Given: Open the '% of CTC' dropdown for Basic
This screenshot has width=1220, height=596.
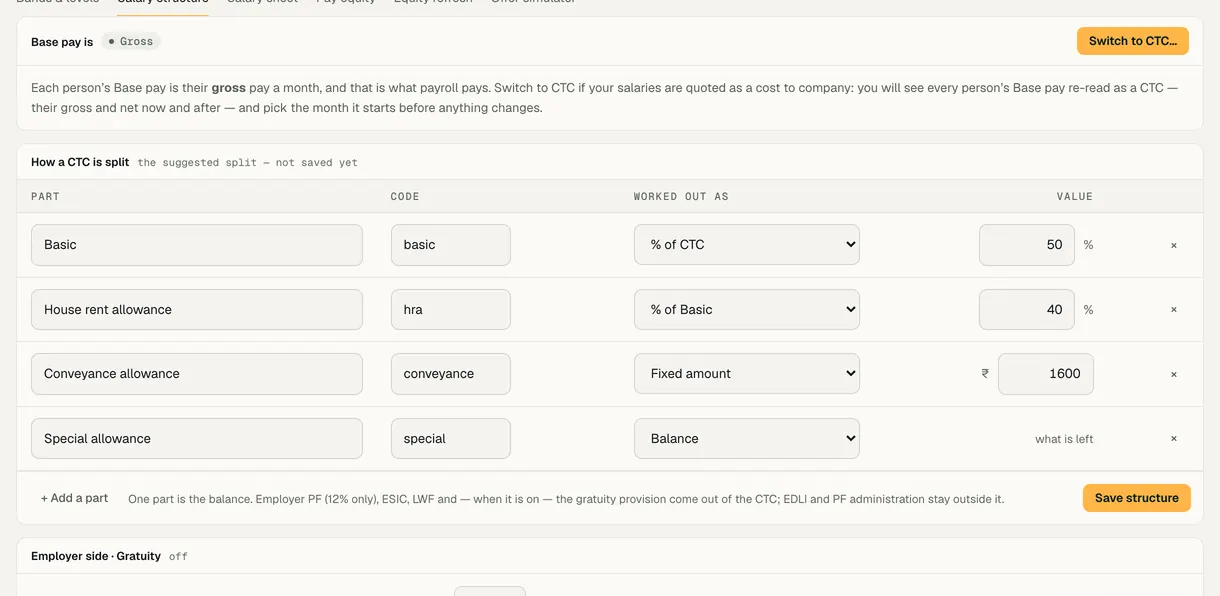Looking at the screenshot, I should [x=747, y=245].
